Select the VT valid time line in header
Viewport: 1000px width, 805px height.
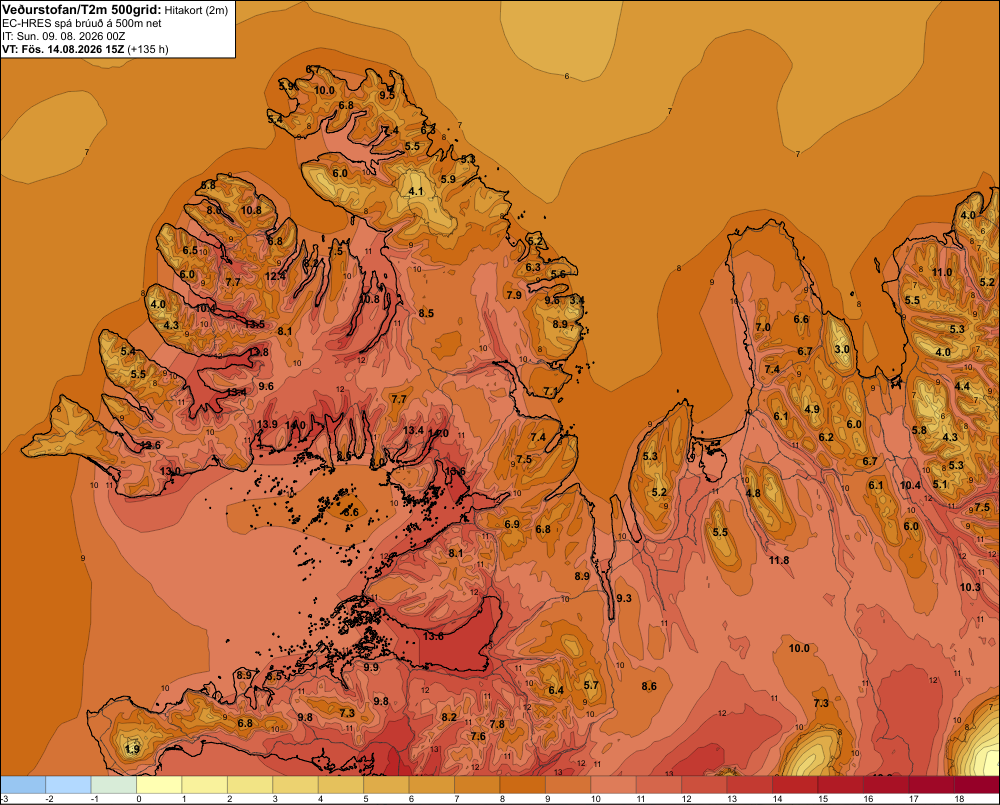pyautogui.click(x=85, y=49)
